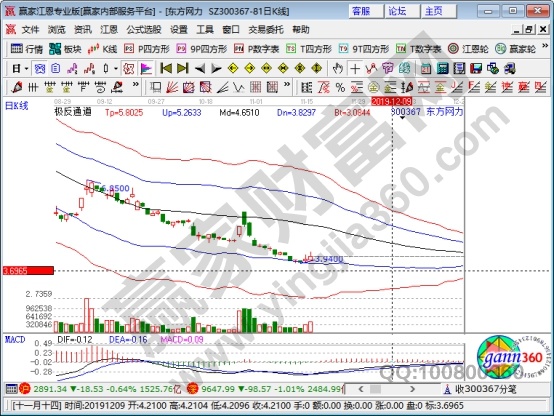Expand main toolbar overflow chevron

pos(545,46)
